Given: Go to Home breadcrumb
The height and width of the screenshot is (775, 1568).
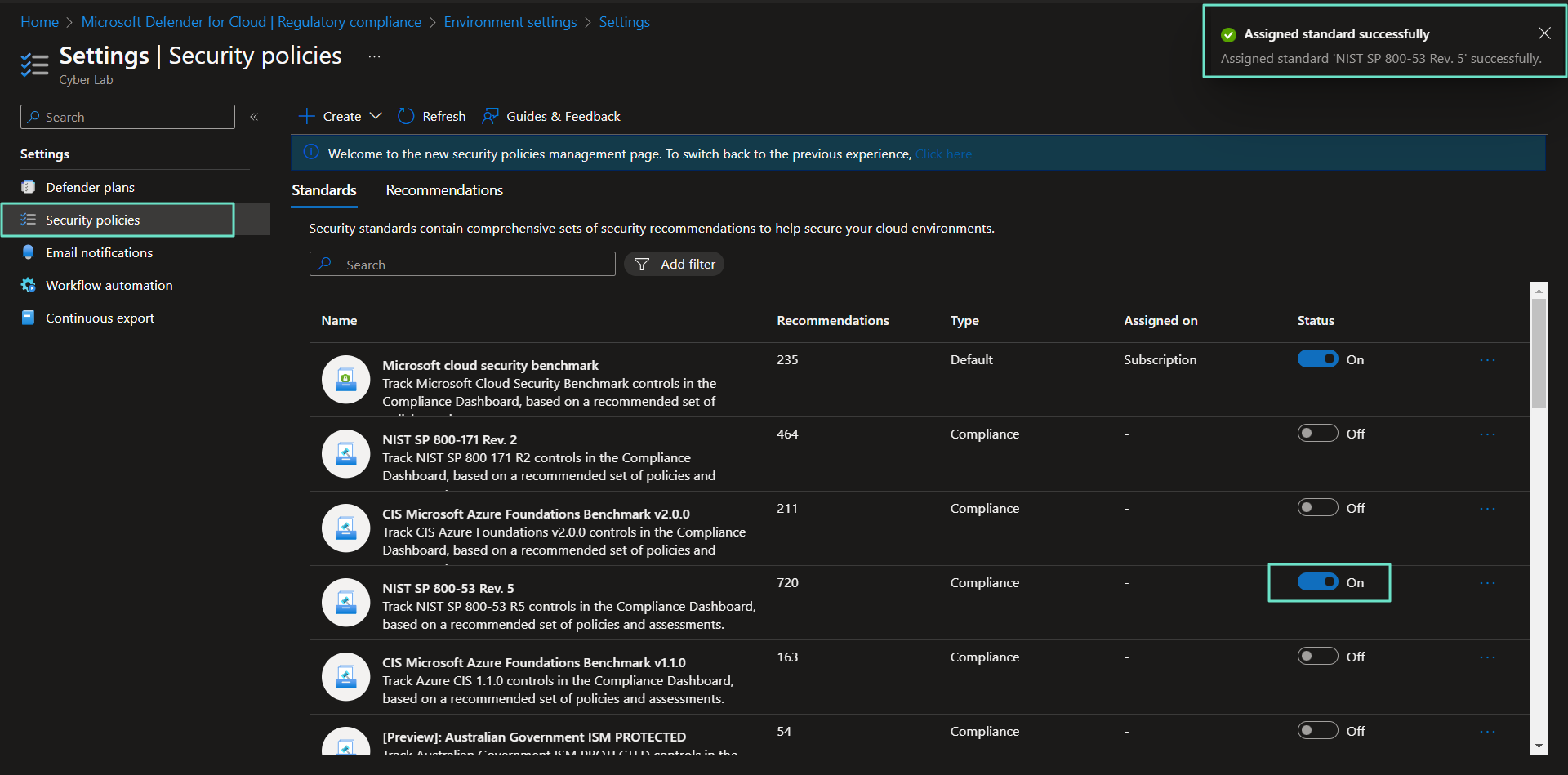Looking at the screenshot, I should coord(39,22).
